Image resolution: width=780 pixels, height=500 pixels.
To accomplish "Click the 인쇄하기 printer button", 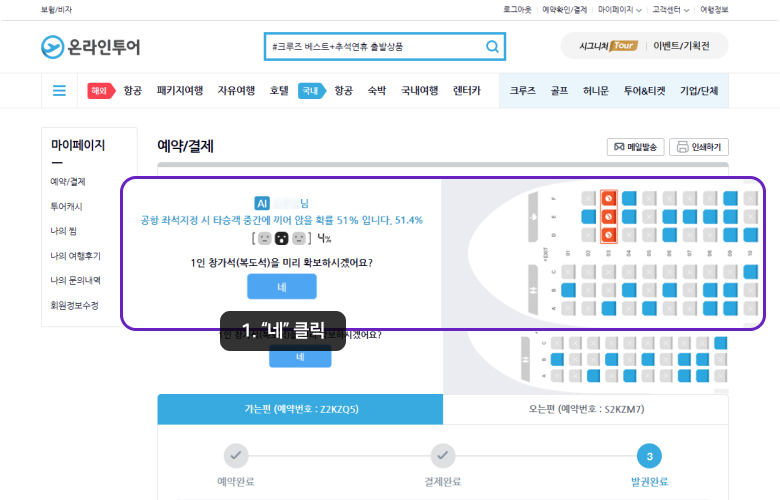I will (698, 147).
